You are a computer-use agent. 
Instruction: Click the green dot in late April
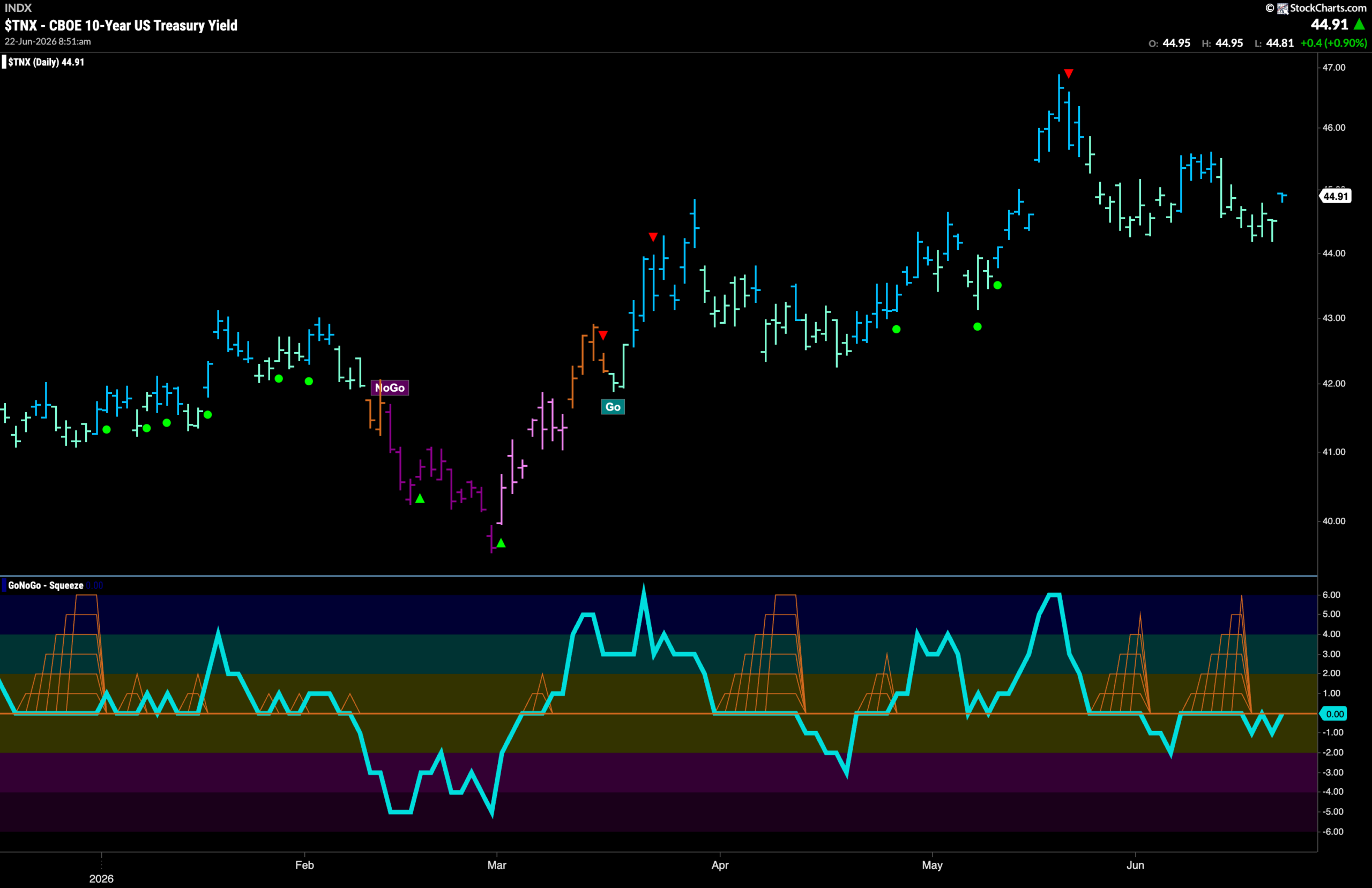click(x=896, y=329)
